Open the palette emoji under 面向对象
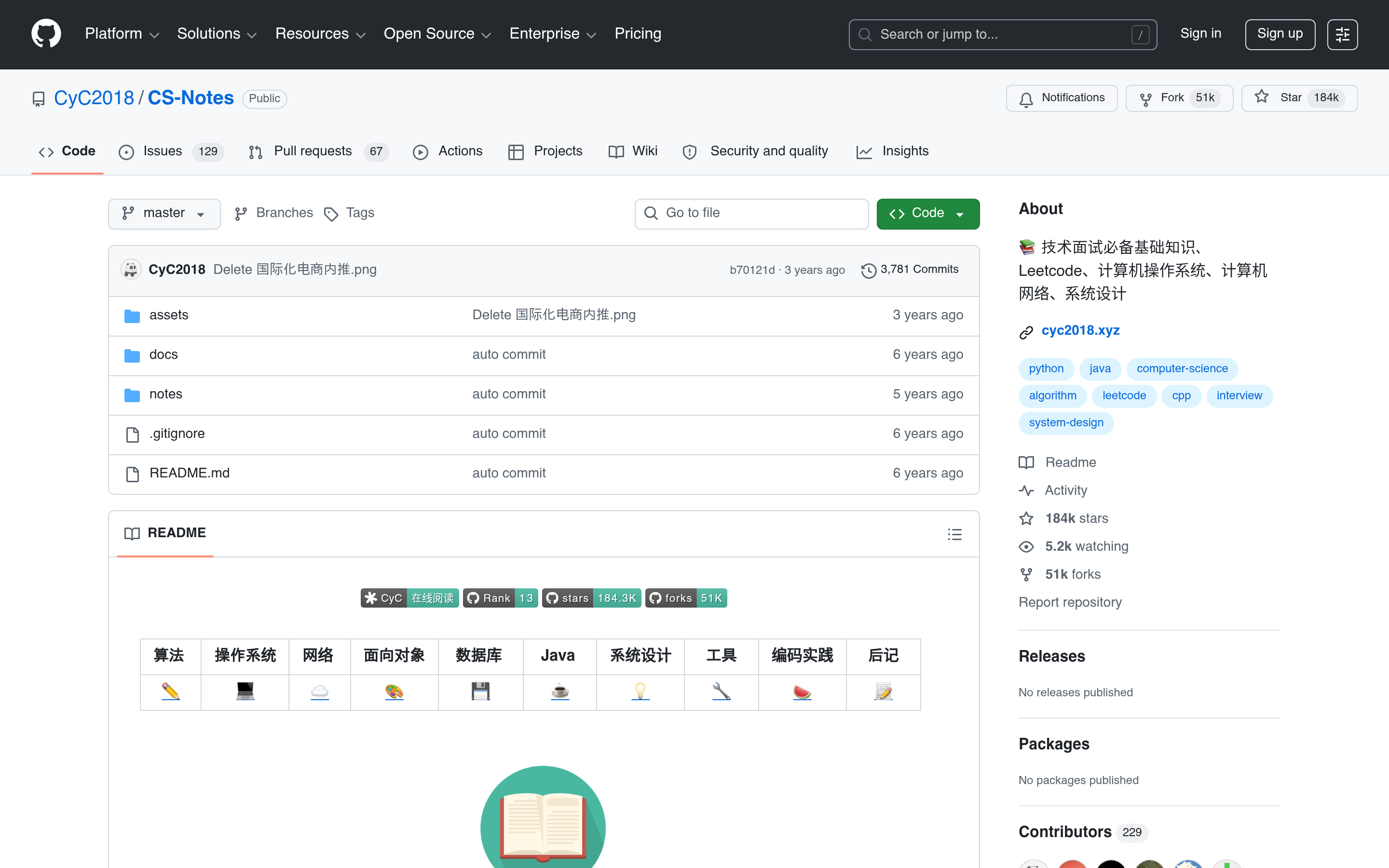The height and width of the screenshot is (868, 1389). tap(395, 691)
